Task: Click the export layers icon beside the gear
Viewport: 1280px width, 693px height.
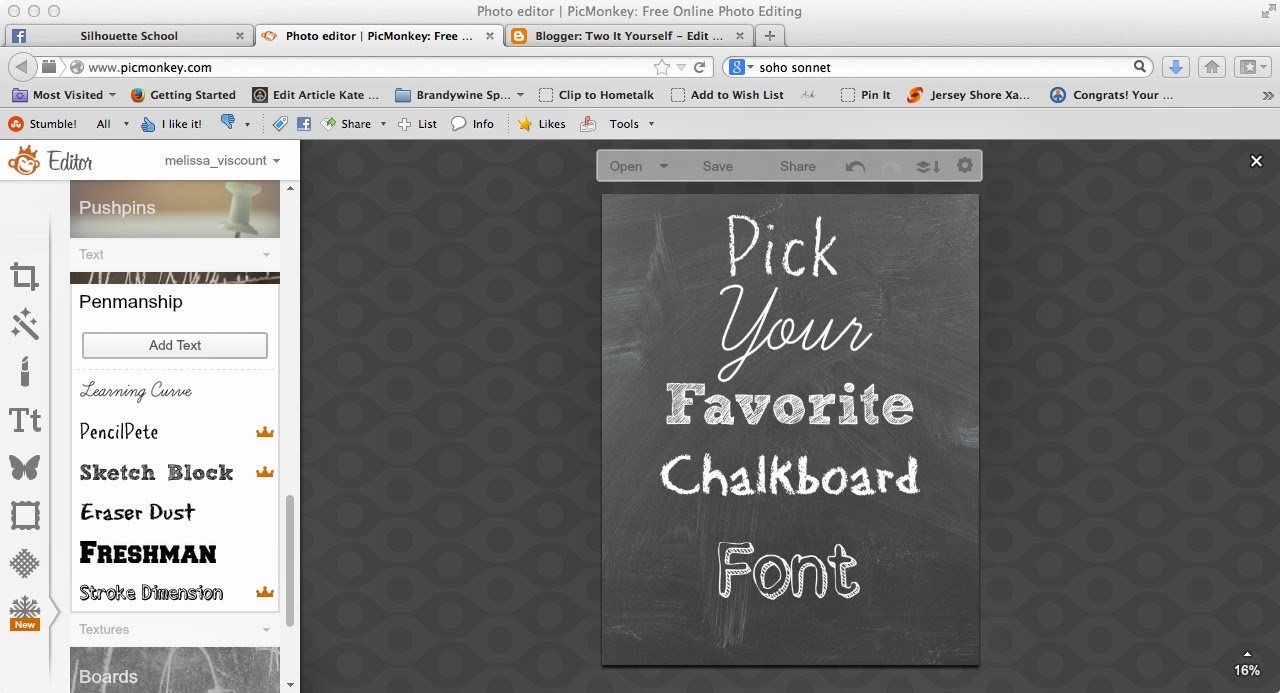Action: [x=926, y=166]
